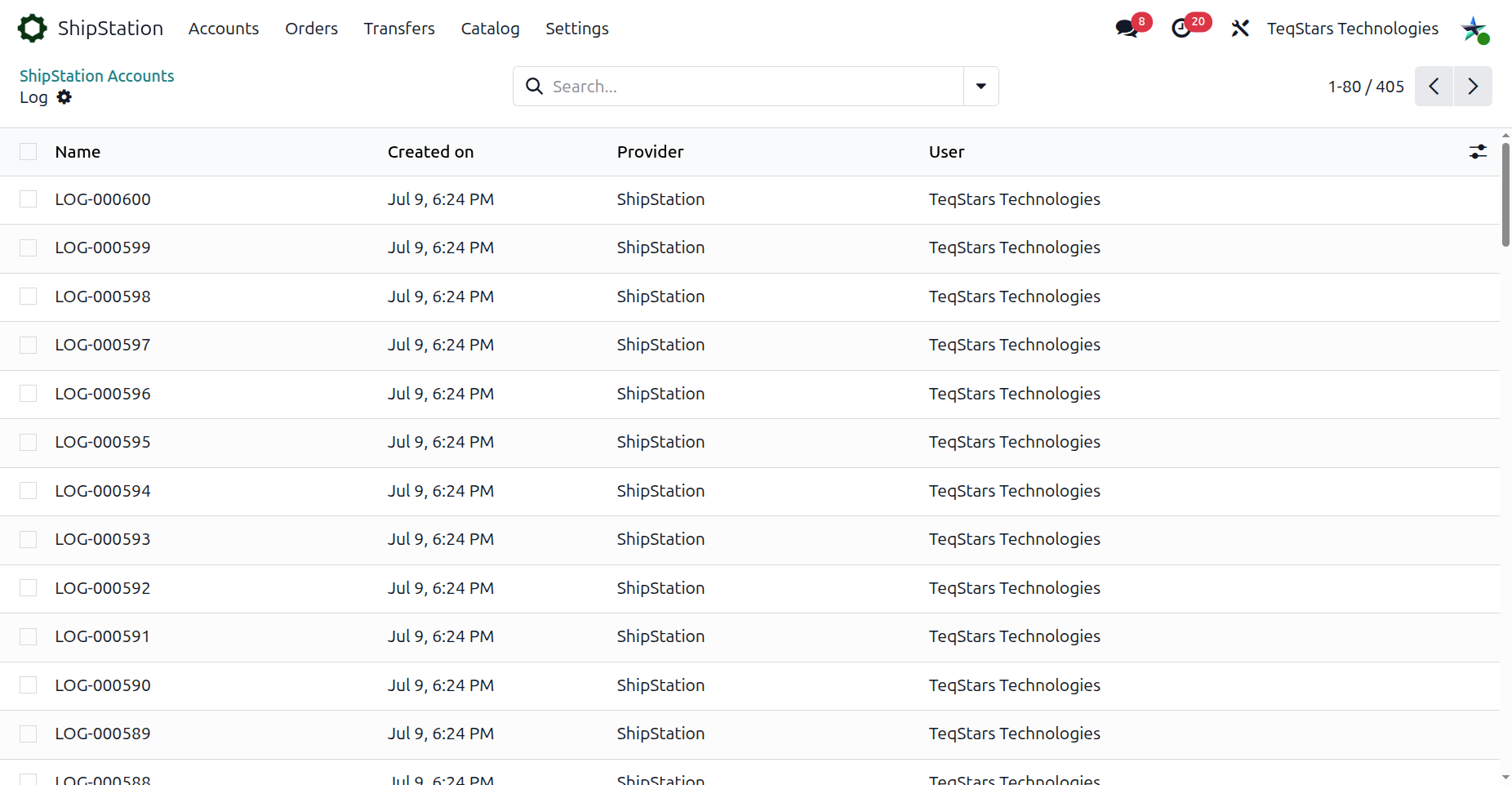Sort by the Name column header

(78, 152)
